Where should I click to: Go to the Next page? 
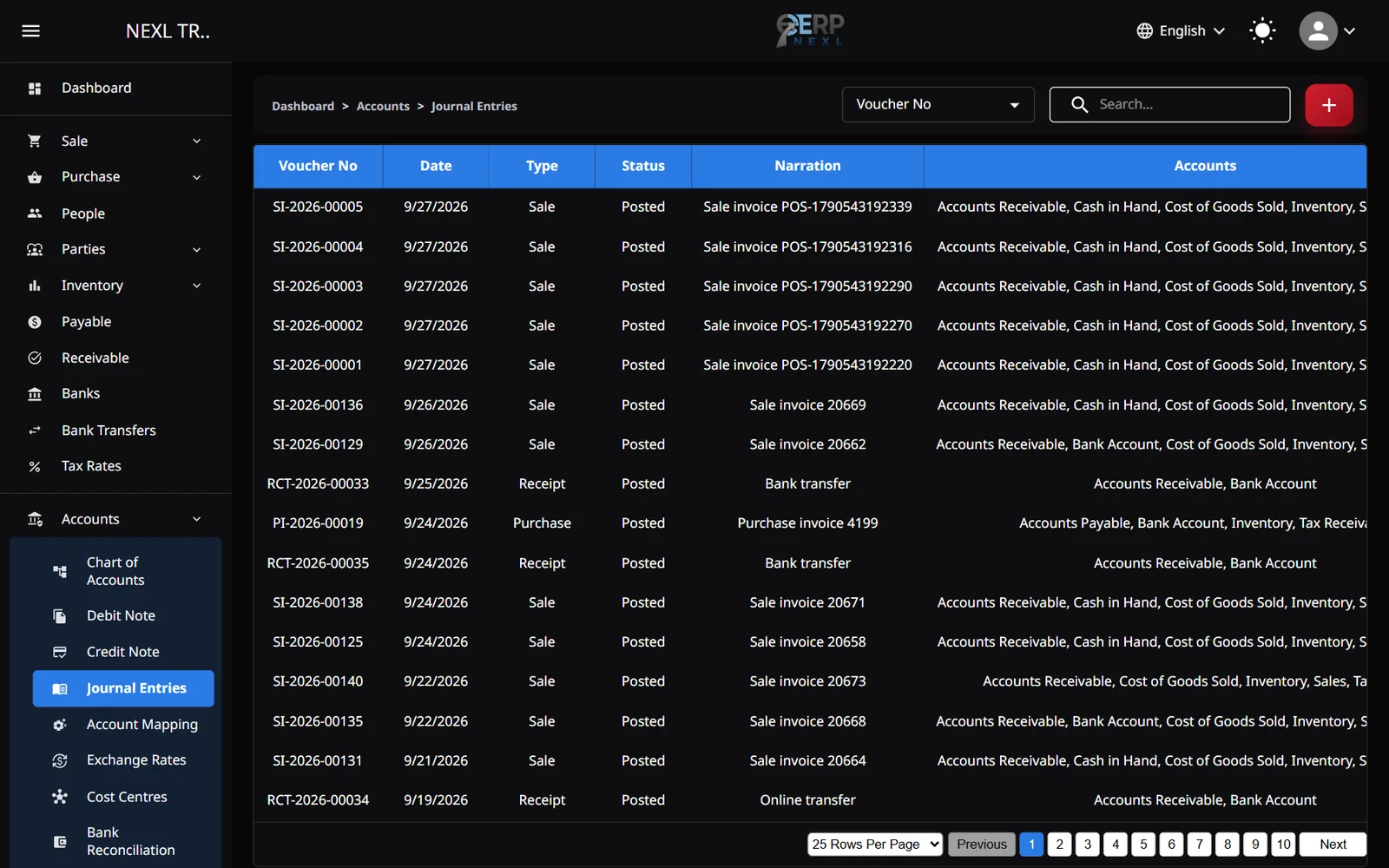(1333, 845)
